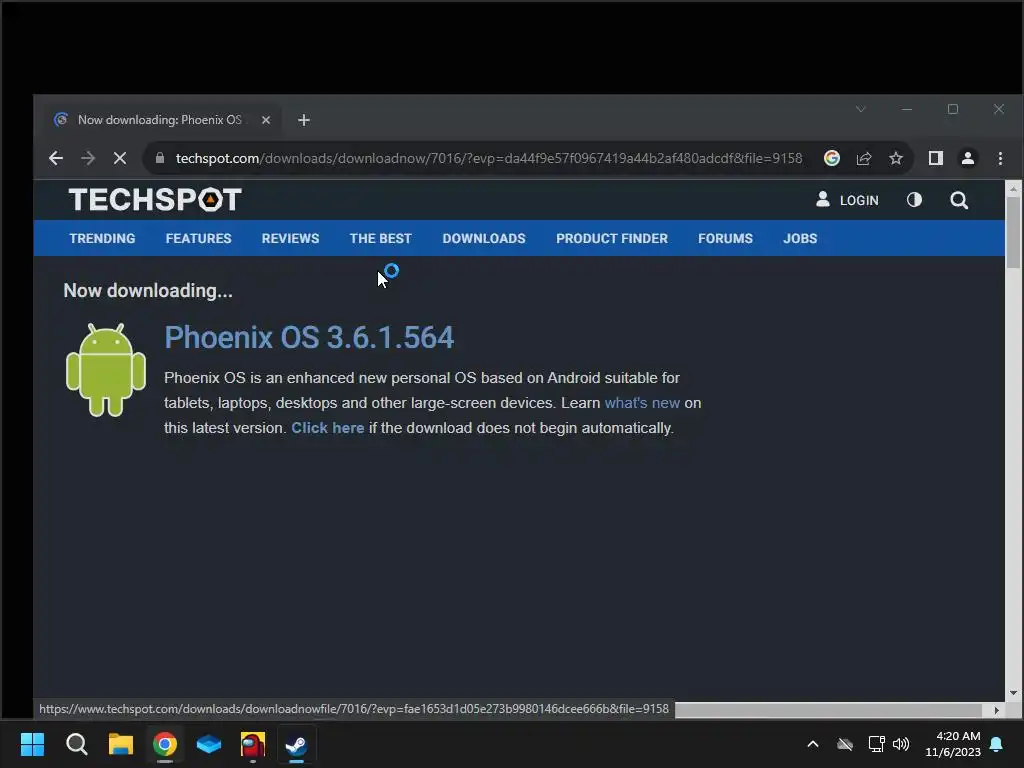View site security lock info

160,158
